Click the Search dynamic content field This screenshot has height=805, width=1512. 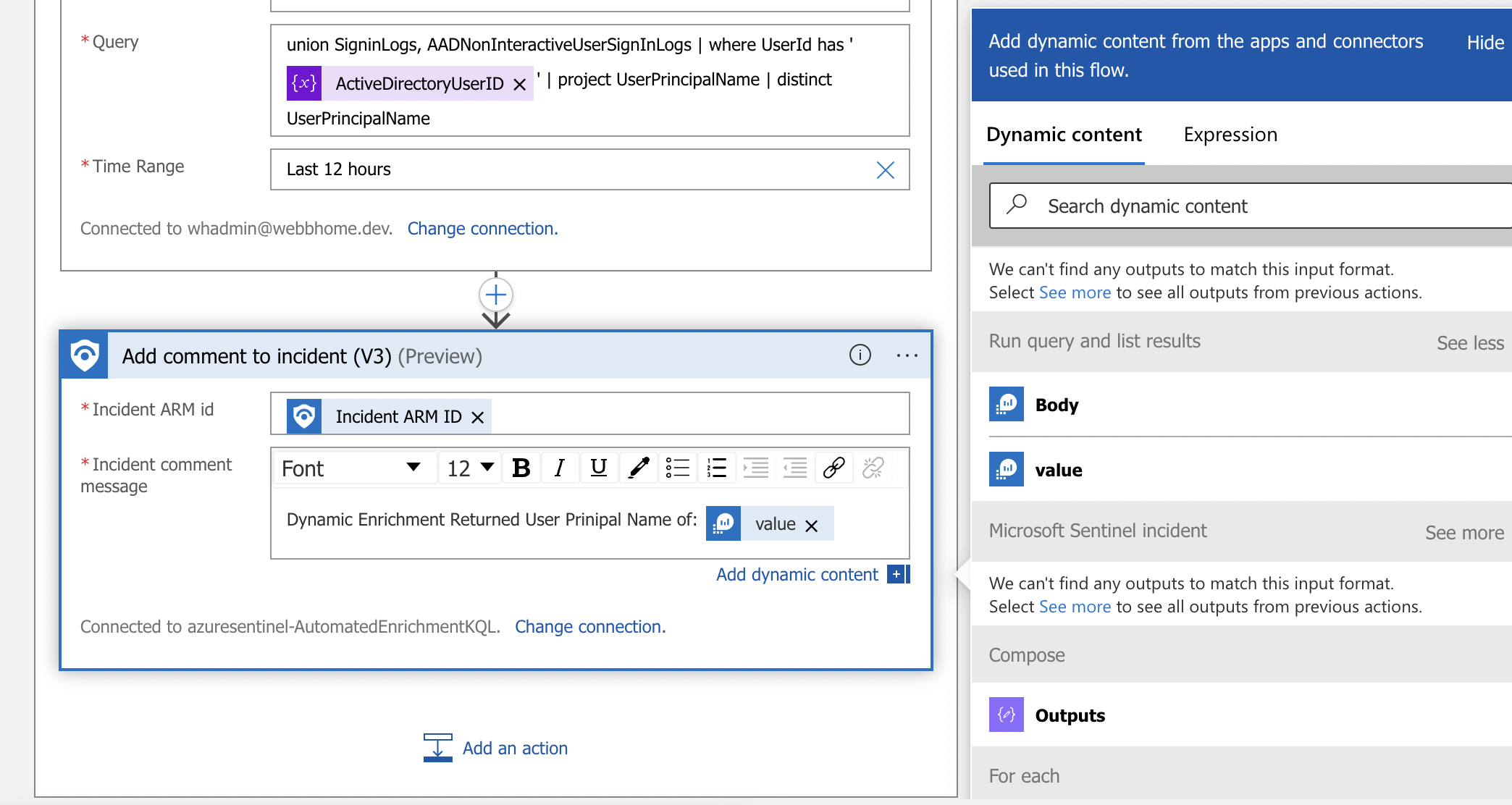click(1251, 206)
